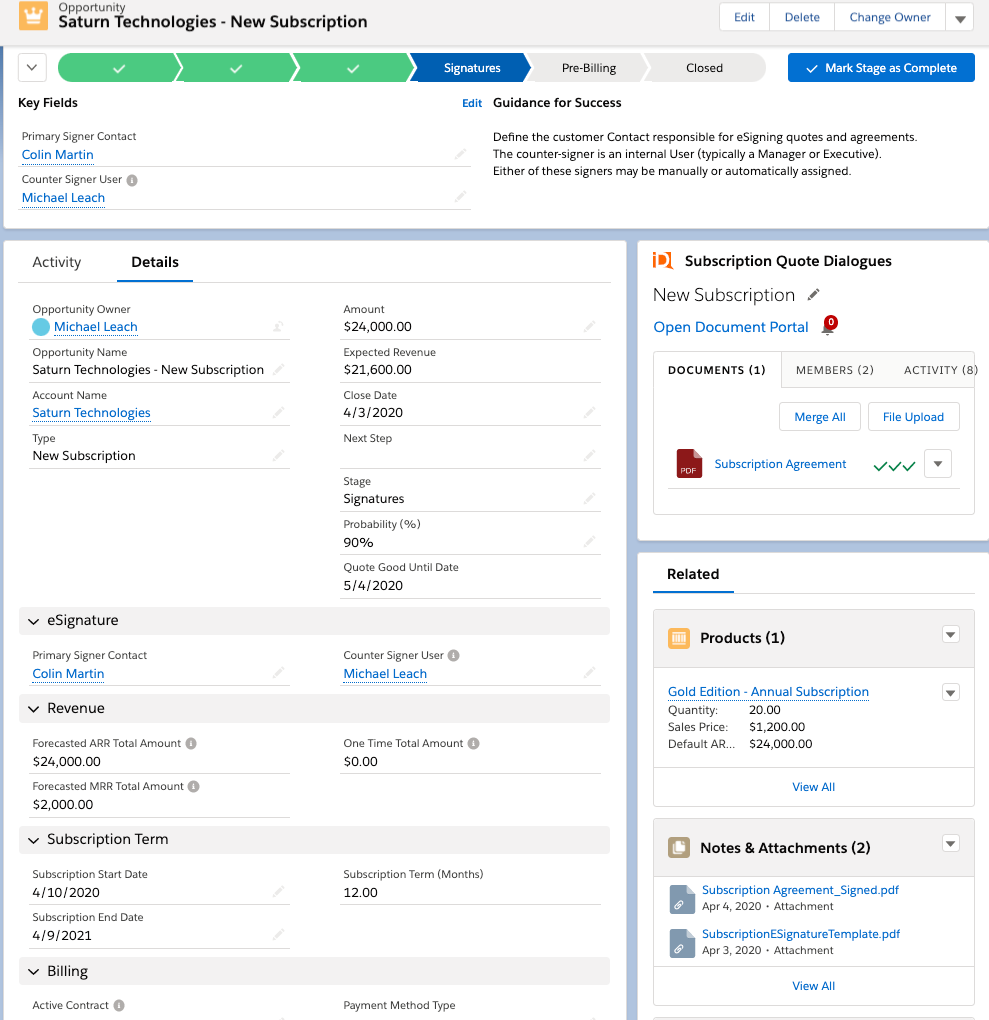Open Subscription Agreement document dropdown menu
This screenshot has width=989, height=1020.
(938, 464)
